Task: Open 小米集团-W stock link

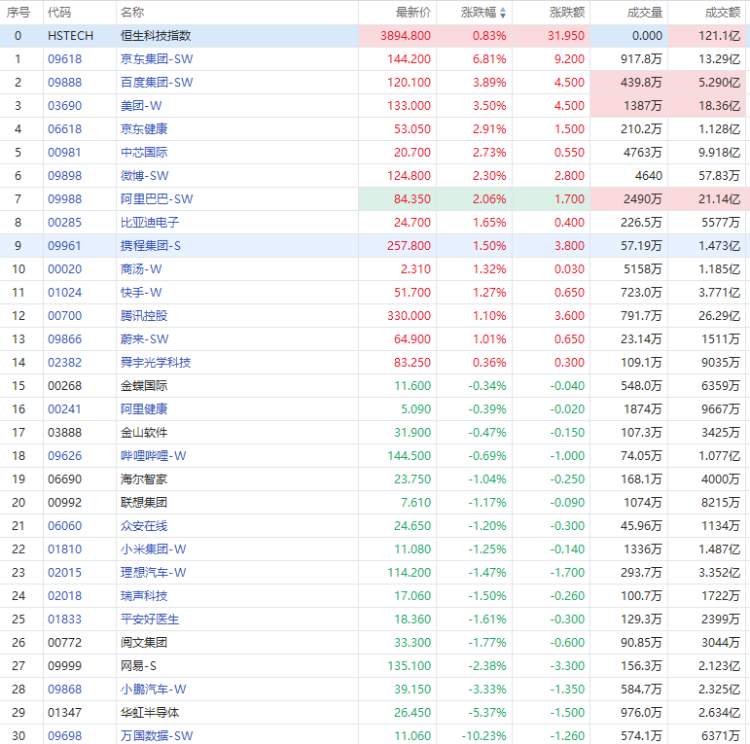Action: pyautogui.click(x=153, y=549)
